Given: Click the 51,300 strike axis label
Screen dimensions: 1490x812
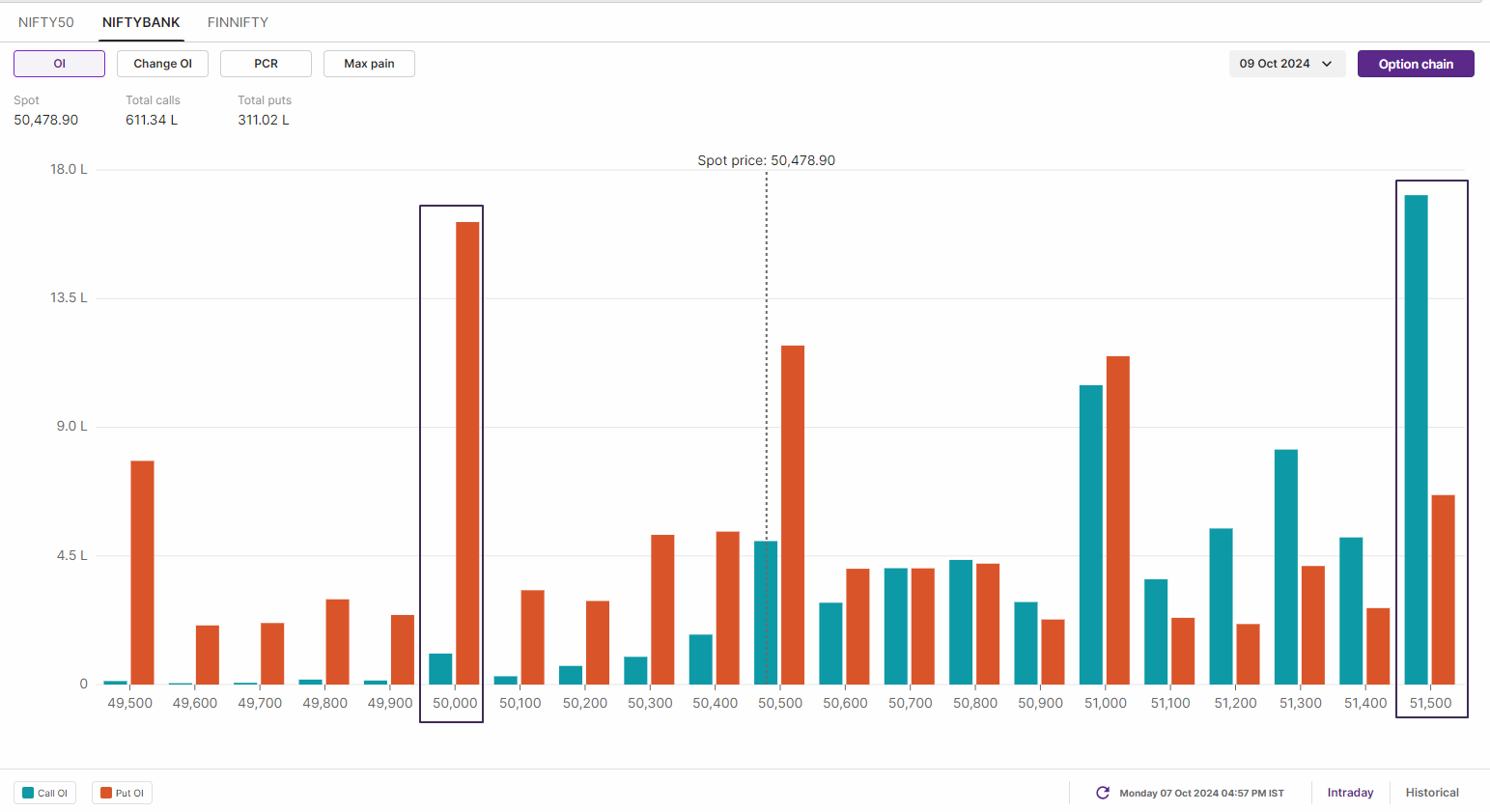Looking at the screenshot, I should click(1301, 703).
